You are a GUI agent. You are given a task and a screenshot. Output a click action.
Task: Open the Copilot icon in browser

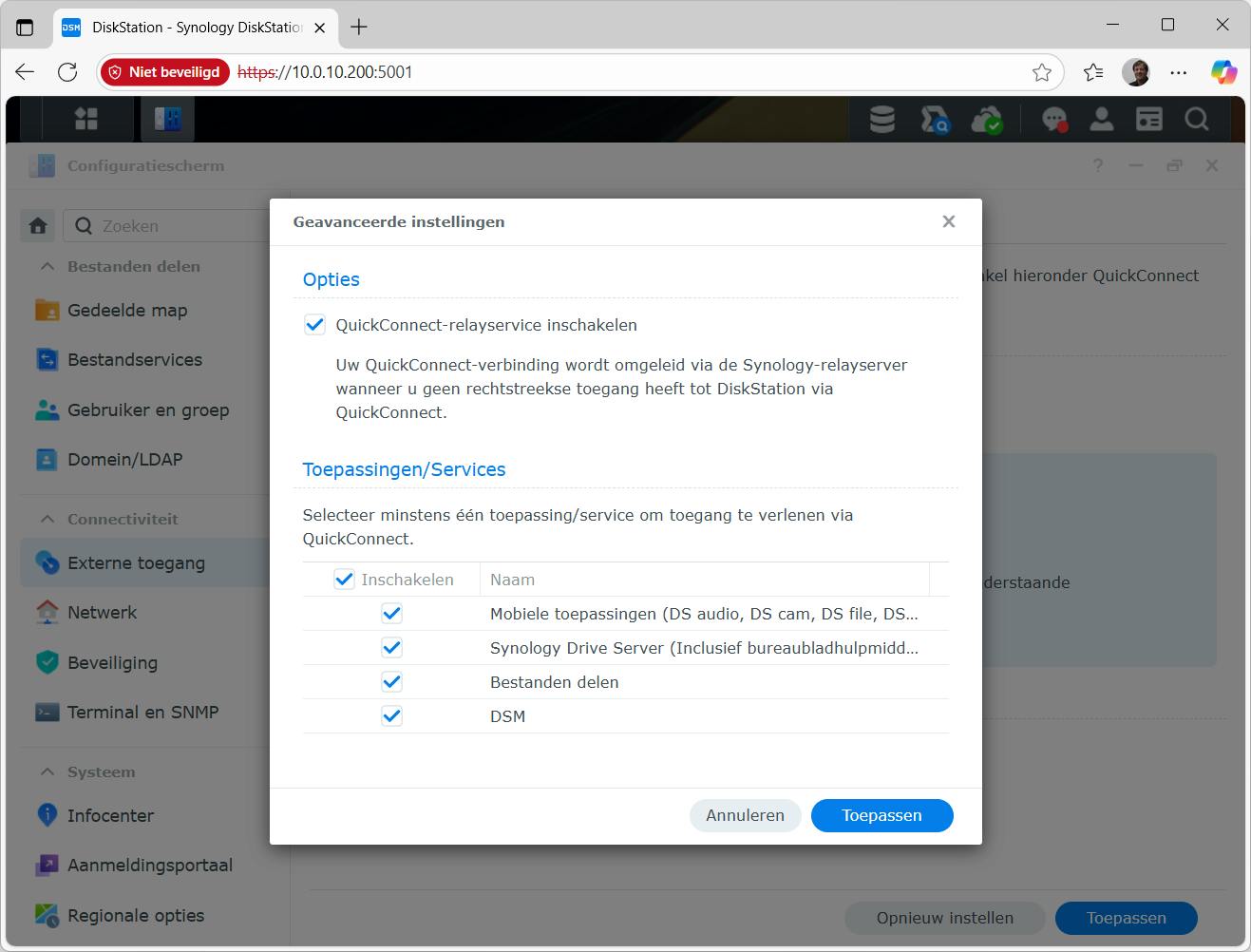(1223, 72)
